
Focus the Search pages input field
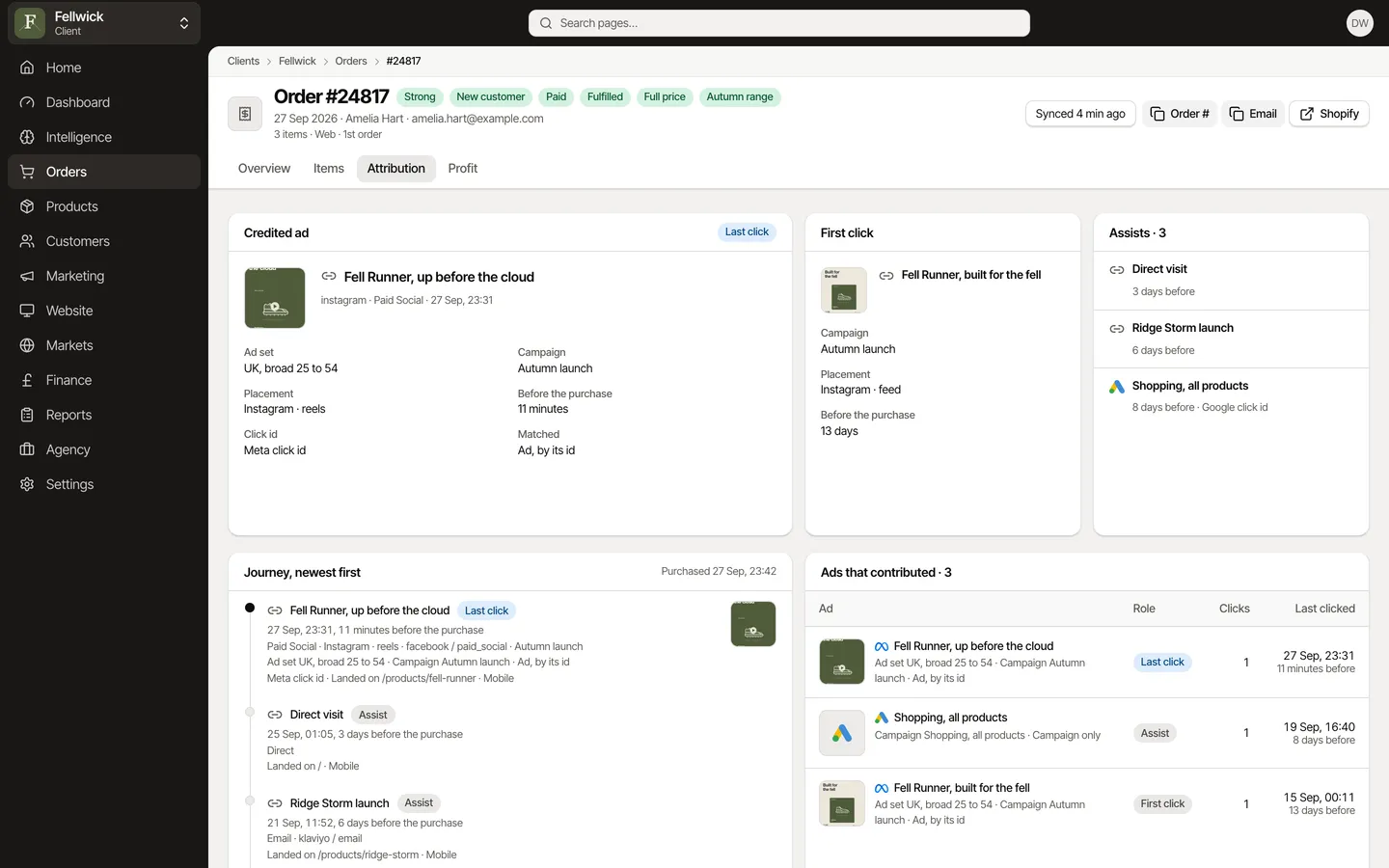pos(779,23)
